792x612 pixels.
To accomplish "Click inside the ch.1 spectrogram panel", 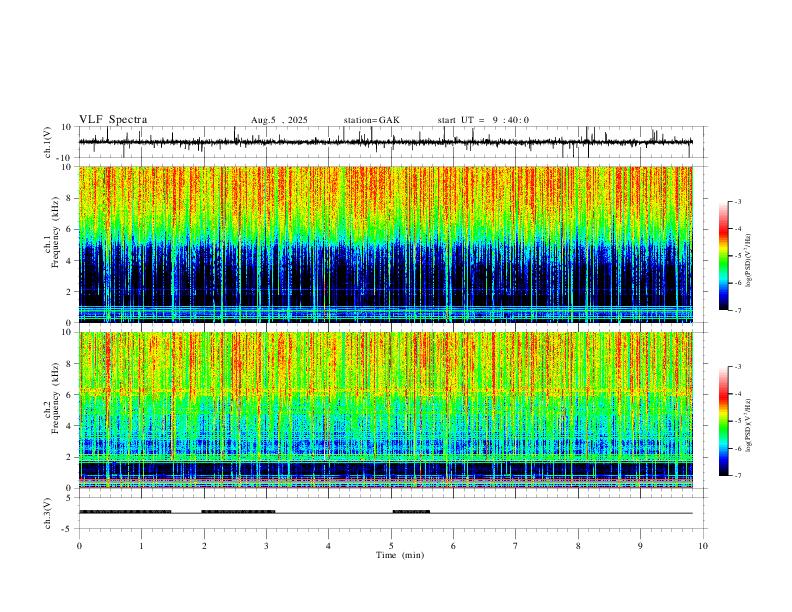I will click(385, 244).
